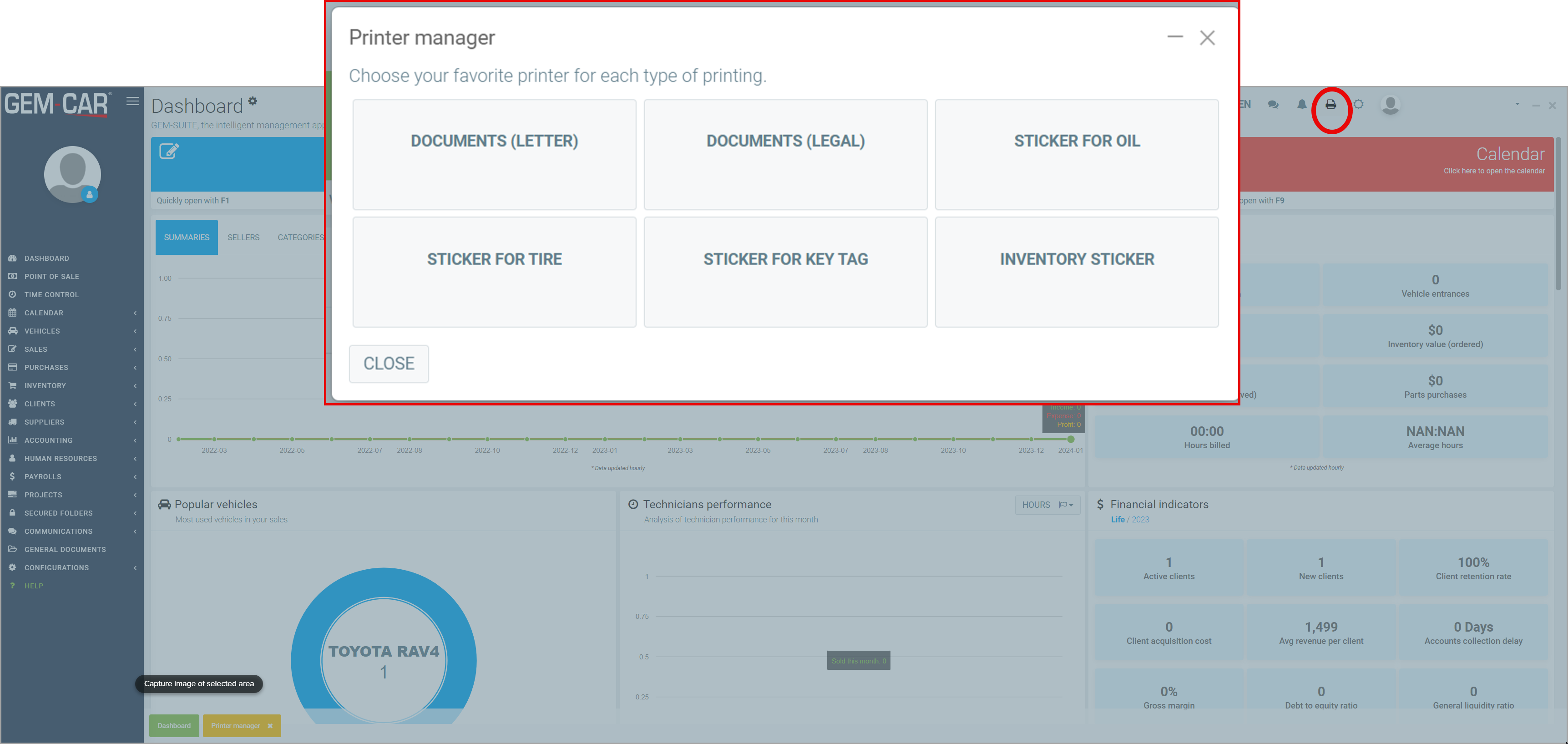The image size is (1568, 744).
Task: Select the Dashboard bottom tab
Action: coord(173,726)
